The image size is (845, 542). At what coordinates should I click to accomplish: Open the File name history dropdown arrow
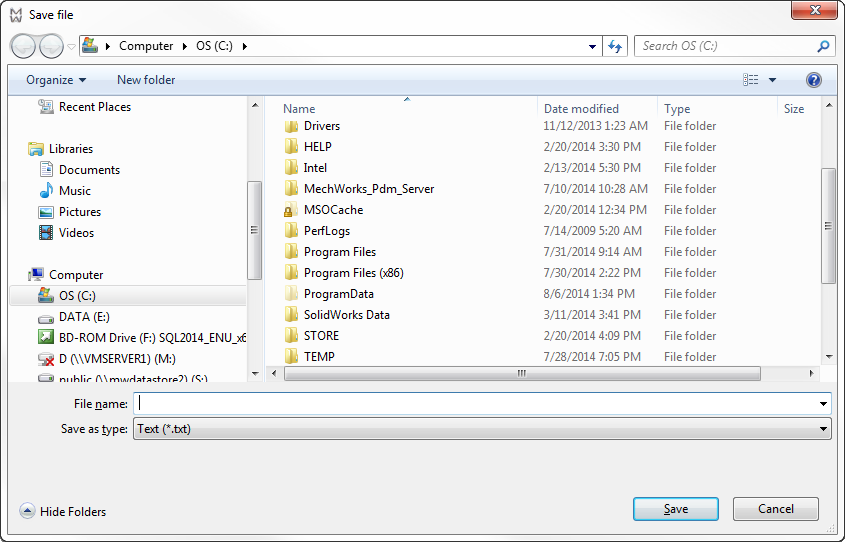pyautogui.click(x=823, y=404)
